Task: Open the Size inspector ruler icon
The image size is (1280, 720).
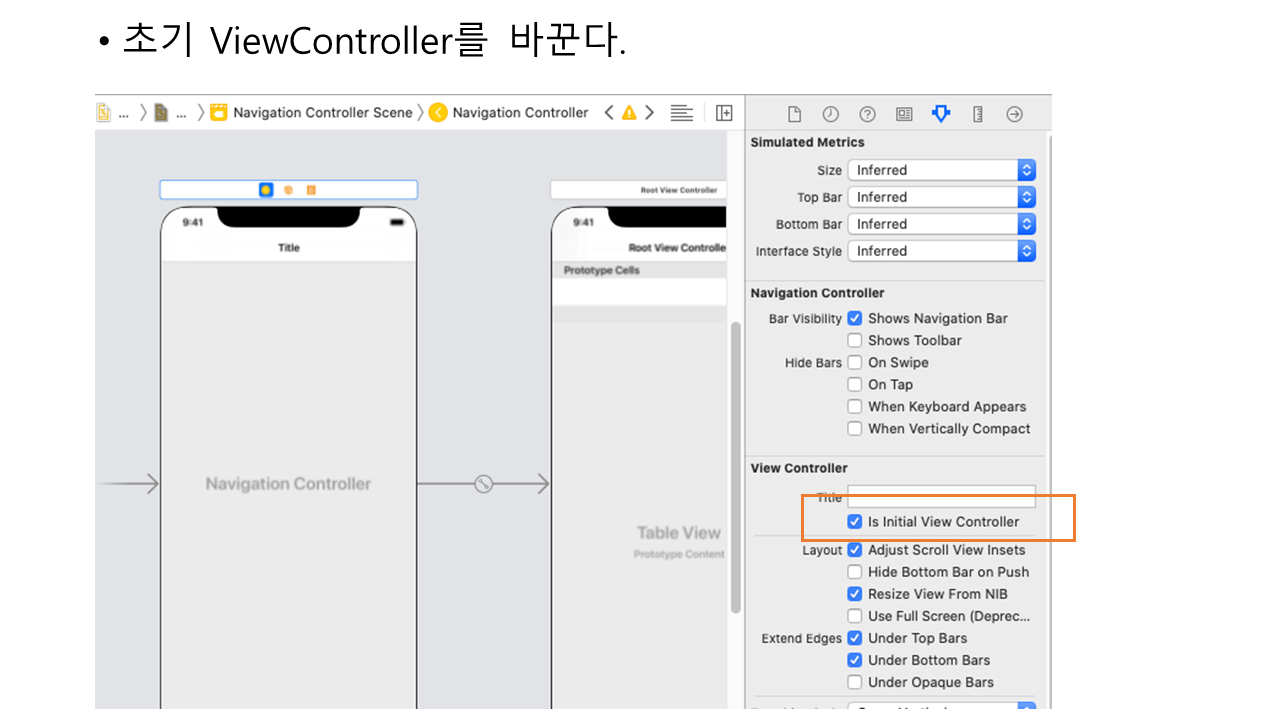Action: pyautogui.click(x=978, y=114)
